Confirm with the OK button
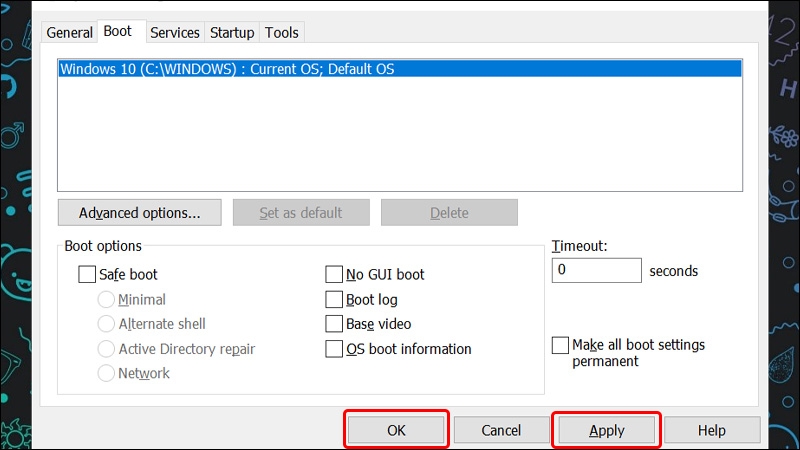The width and height of the screenshot is (800, 450). point(396,430)
